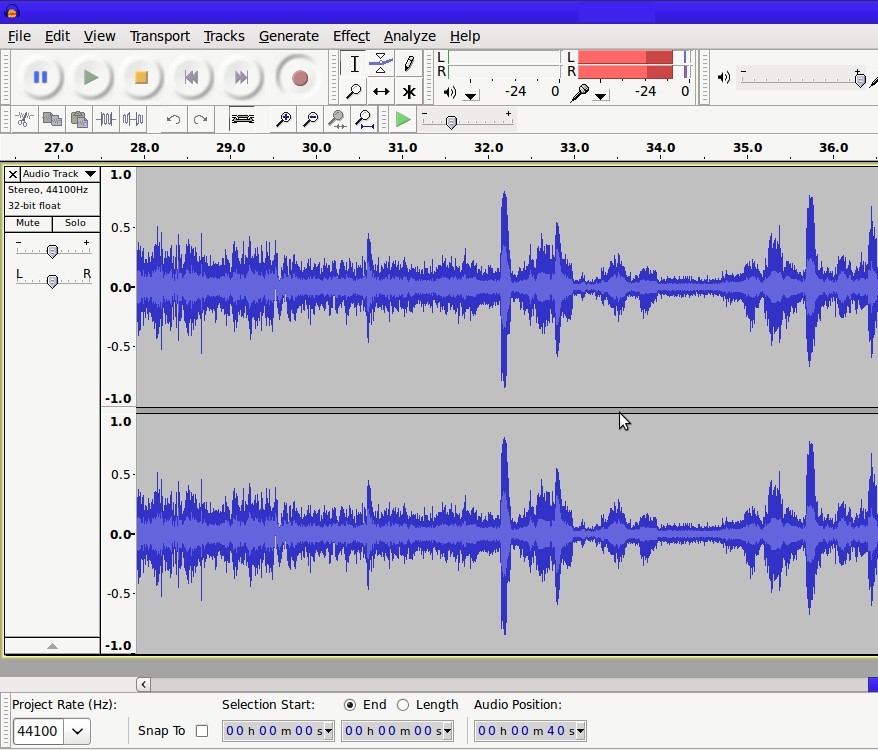The height and width of the screenshot is (750, 878).
Task: Undo the last action
Action: (x=173, y=119)
